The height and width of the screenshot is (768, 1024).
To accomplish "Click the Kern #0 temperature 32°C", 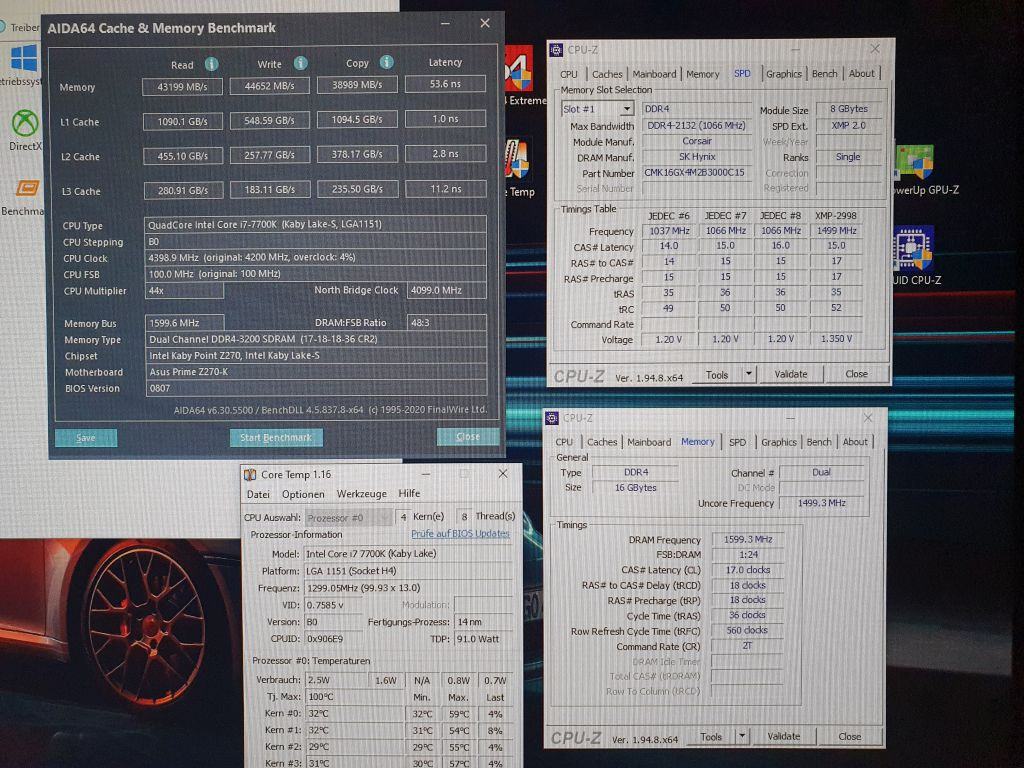I will [x=355, y=714].
